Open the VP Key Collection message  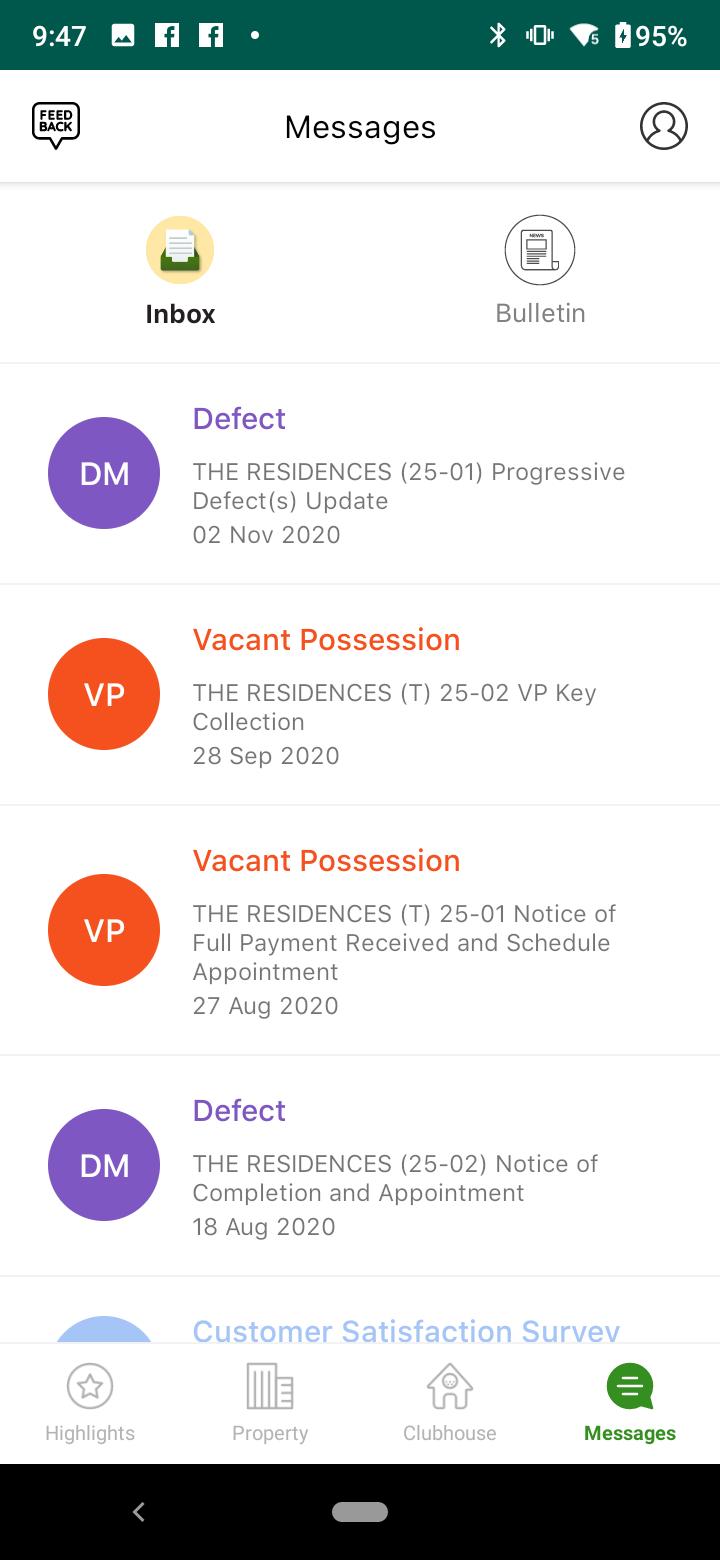tap(394, 707)
